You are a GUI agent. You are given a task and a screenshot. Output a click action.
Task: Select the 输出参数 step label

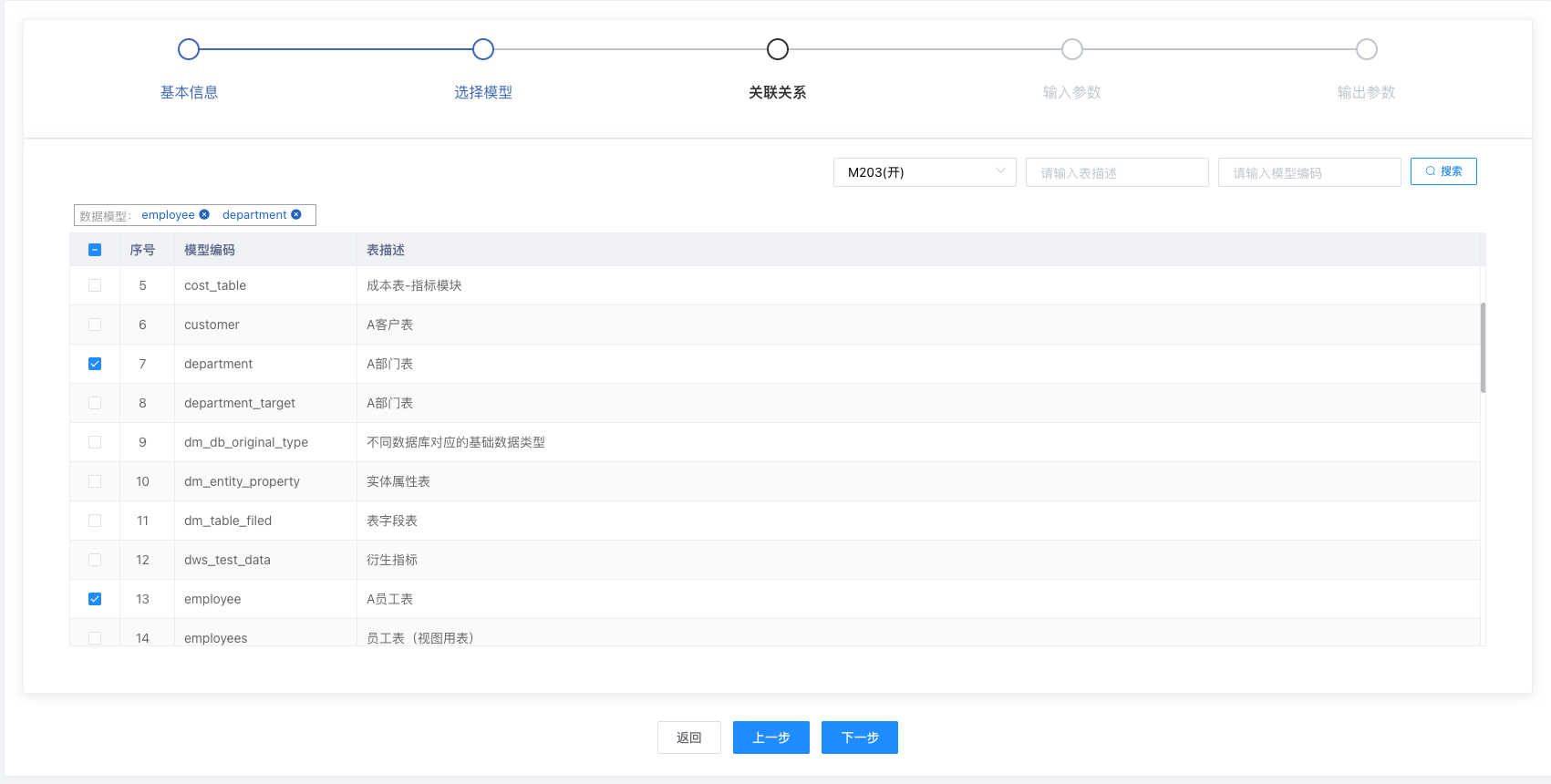1367,92
